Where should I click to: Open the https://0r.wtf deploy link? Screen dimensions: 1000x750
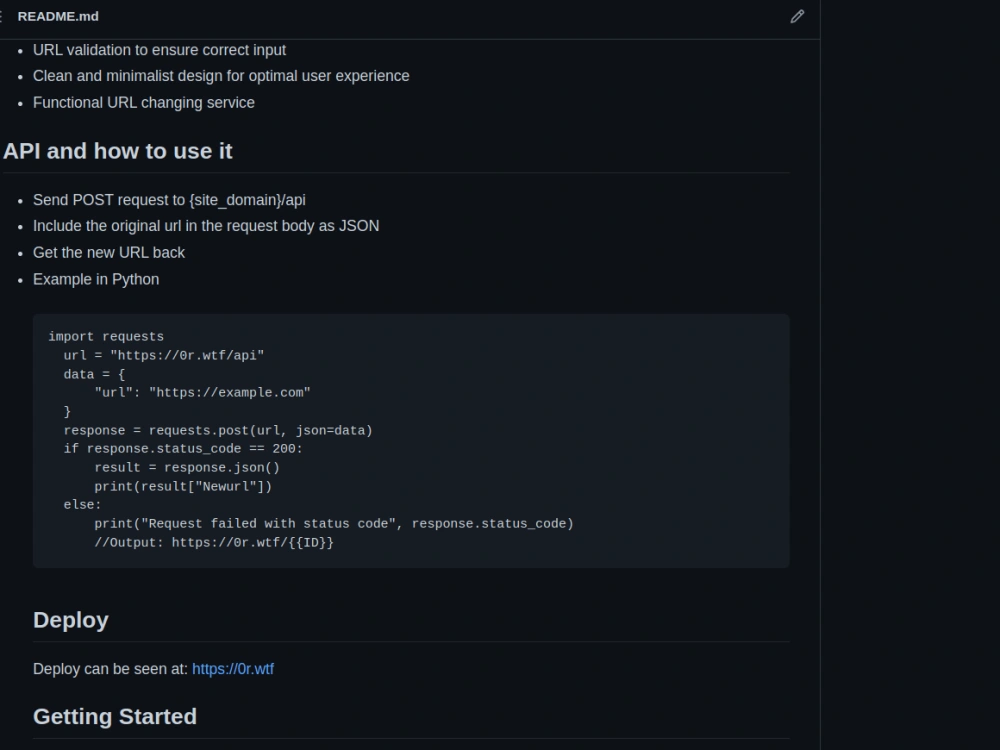[233, 669]
